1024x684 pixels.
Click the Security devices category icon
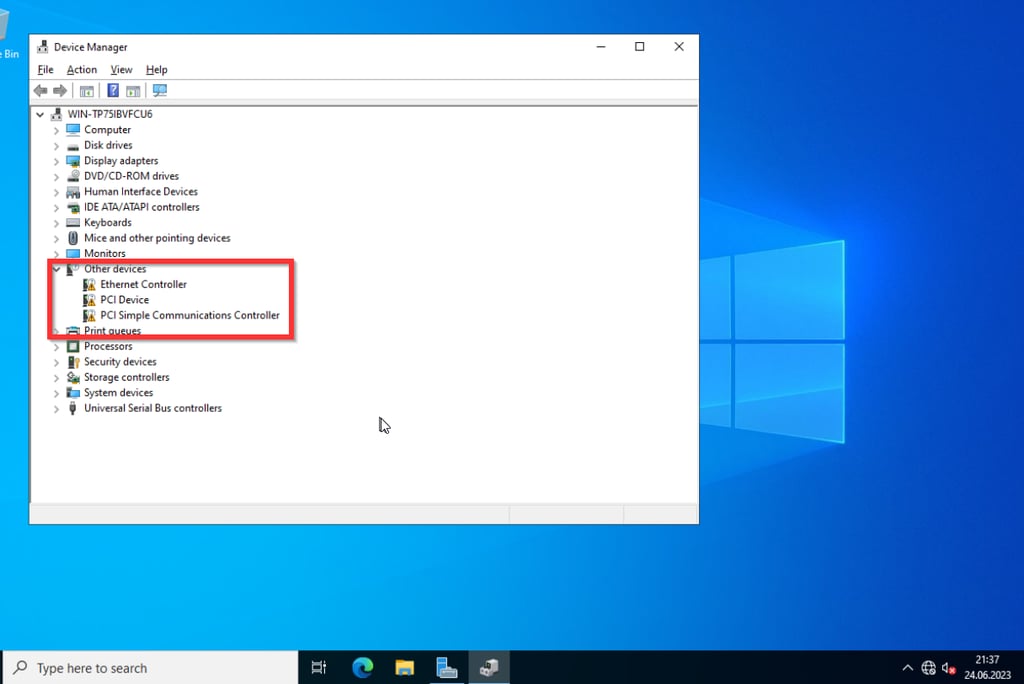[x=73, y=362]
